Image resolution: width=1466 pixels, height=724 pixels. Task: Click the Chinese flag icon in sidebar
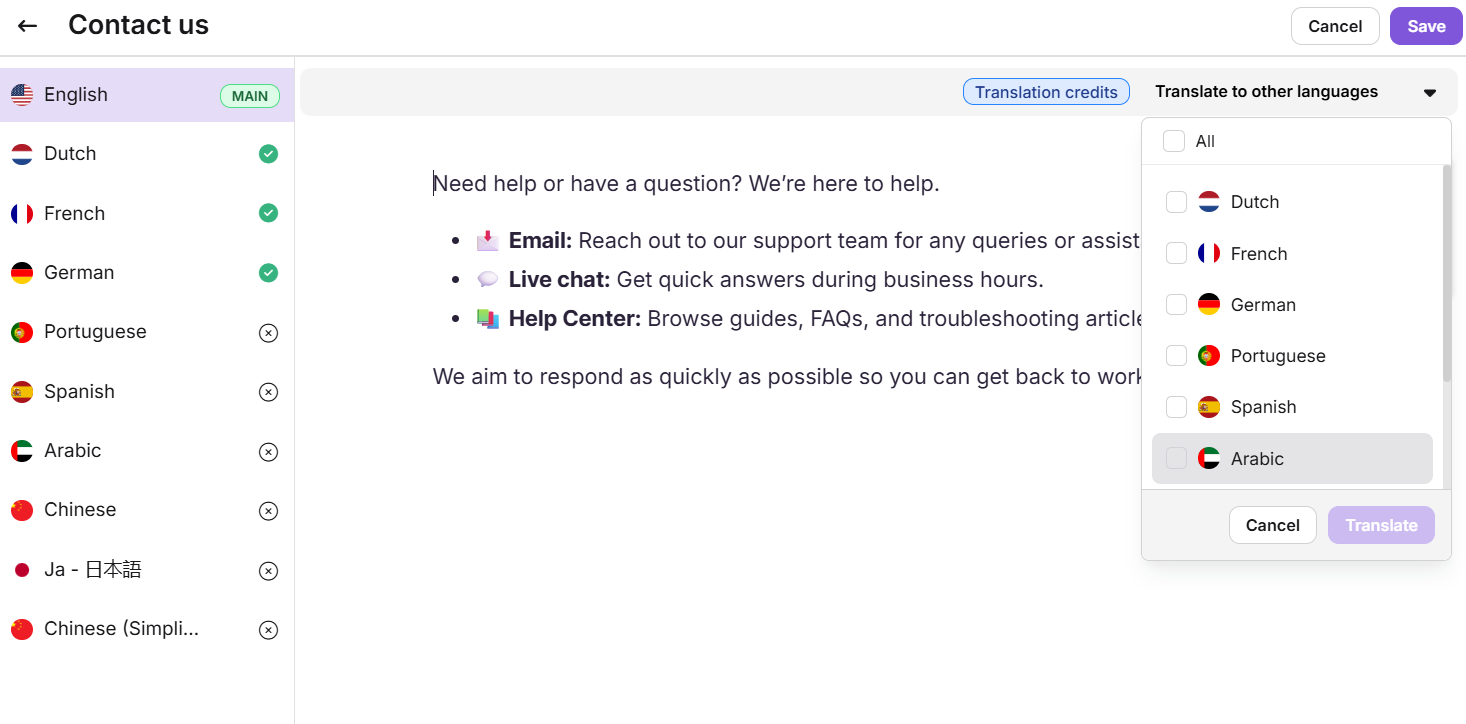(22, 509)
